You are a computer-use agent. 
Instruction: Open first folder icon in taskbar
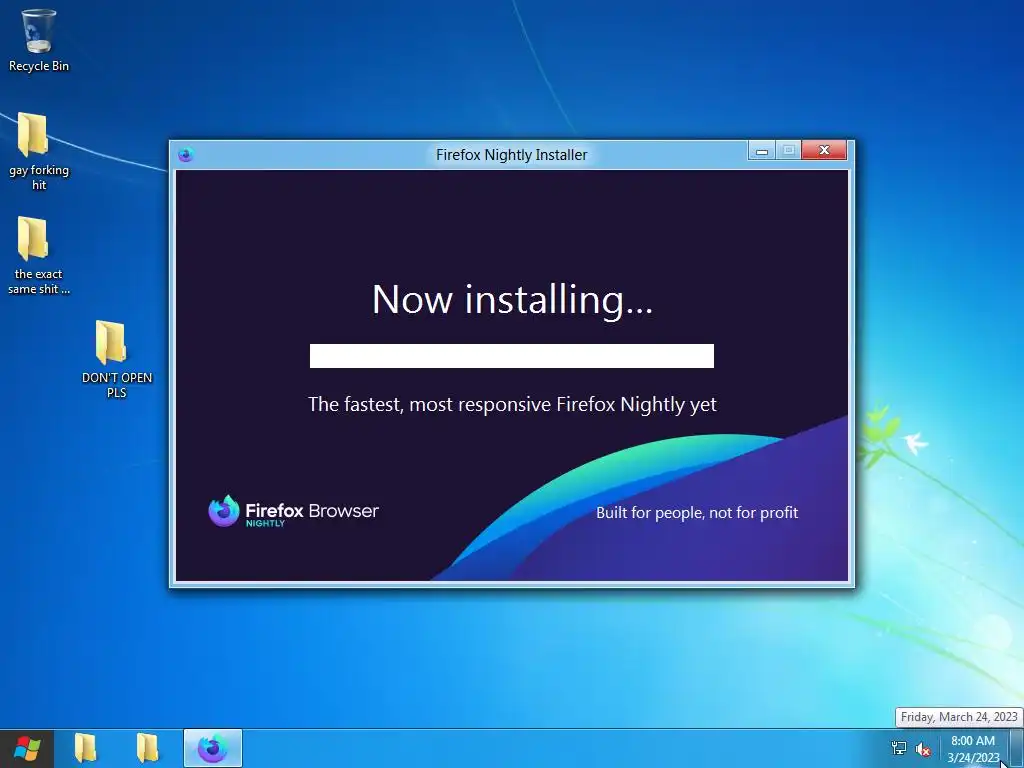[86, 748]
